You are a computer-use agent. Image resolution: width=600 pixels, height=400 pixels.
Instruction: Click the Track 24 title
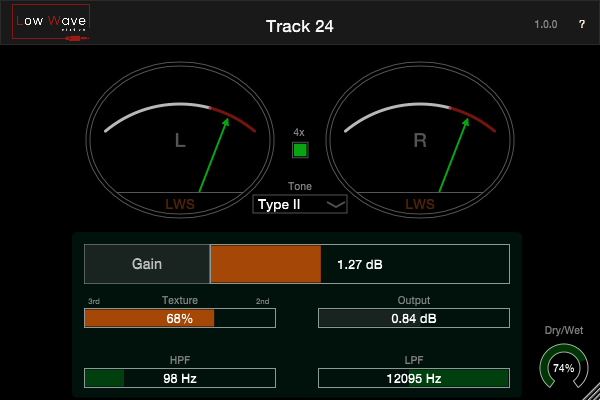pyautogui.click(x=300, y=26)
